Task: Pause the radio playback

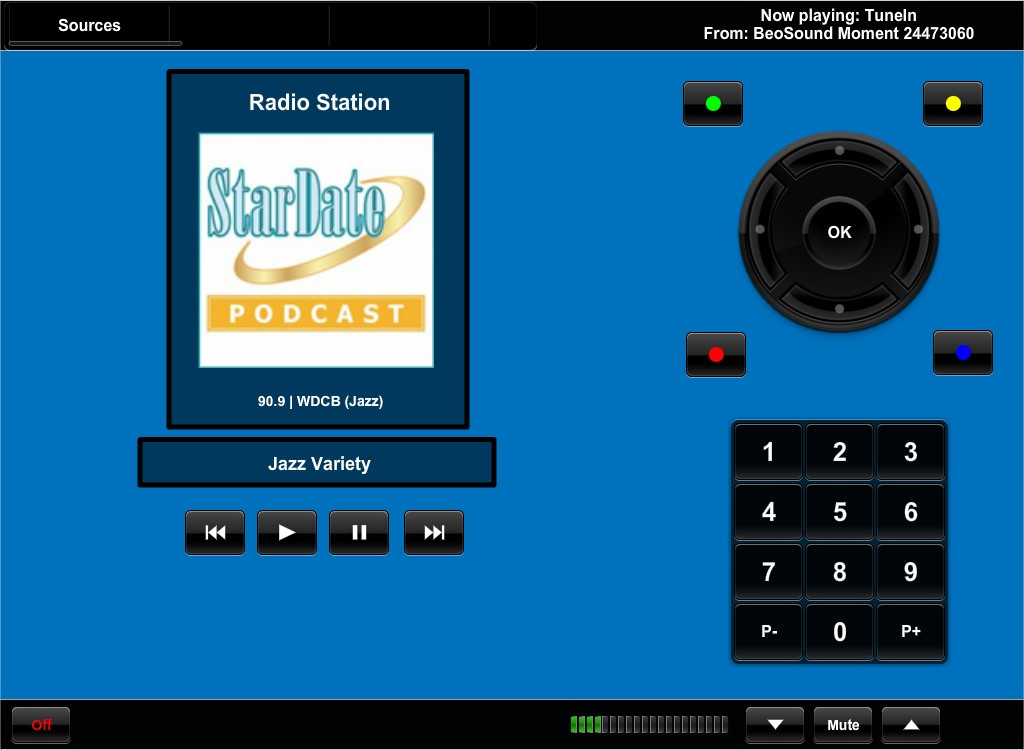Action: coord(359,532)
